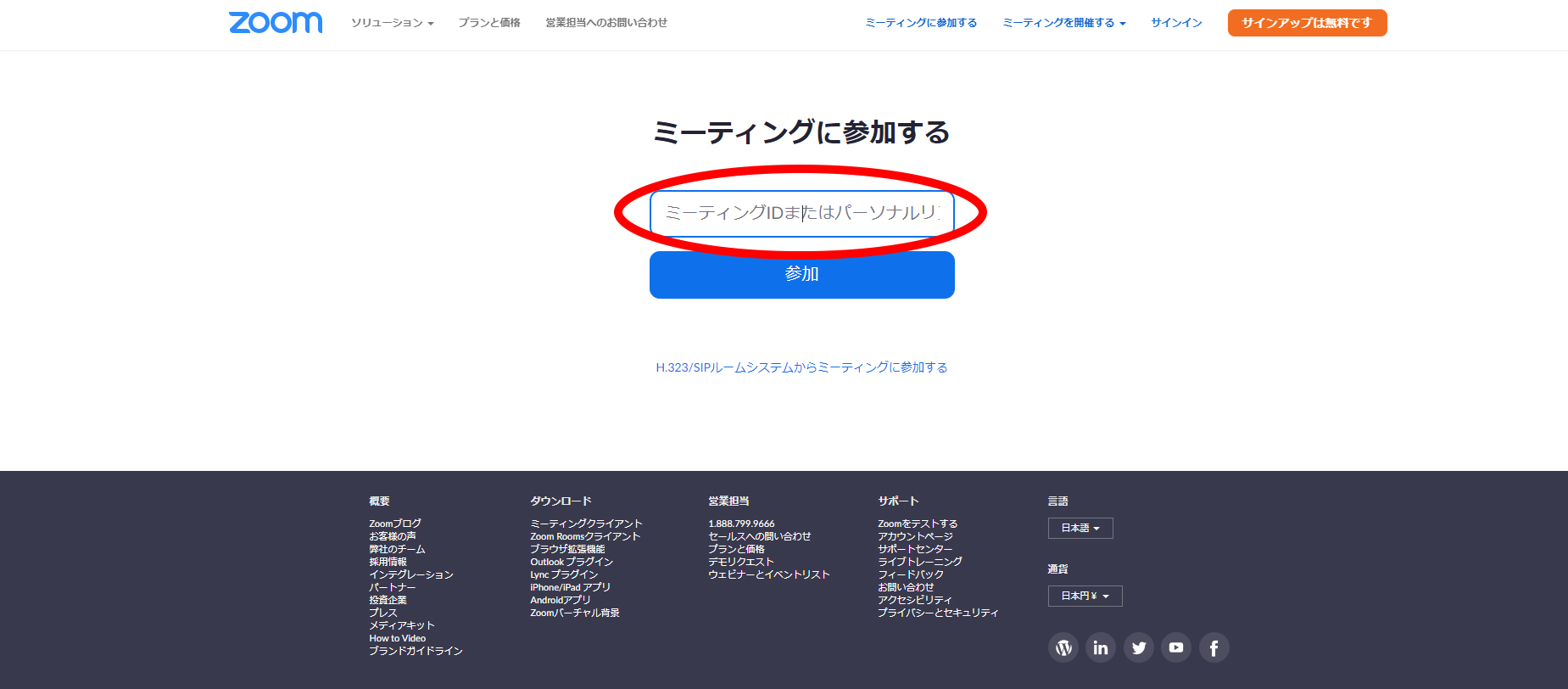Open the インテグレーション footer link

click(411, 574)
